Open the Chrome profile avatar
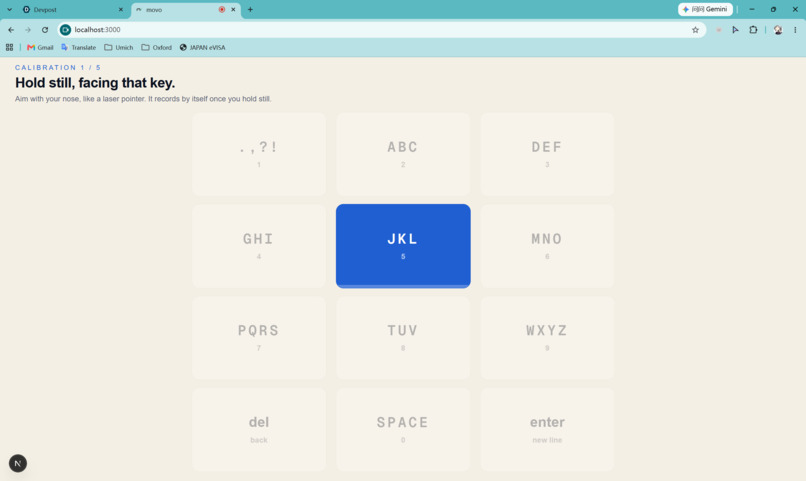Viewport: 806px width, 481px height. 778,30
